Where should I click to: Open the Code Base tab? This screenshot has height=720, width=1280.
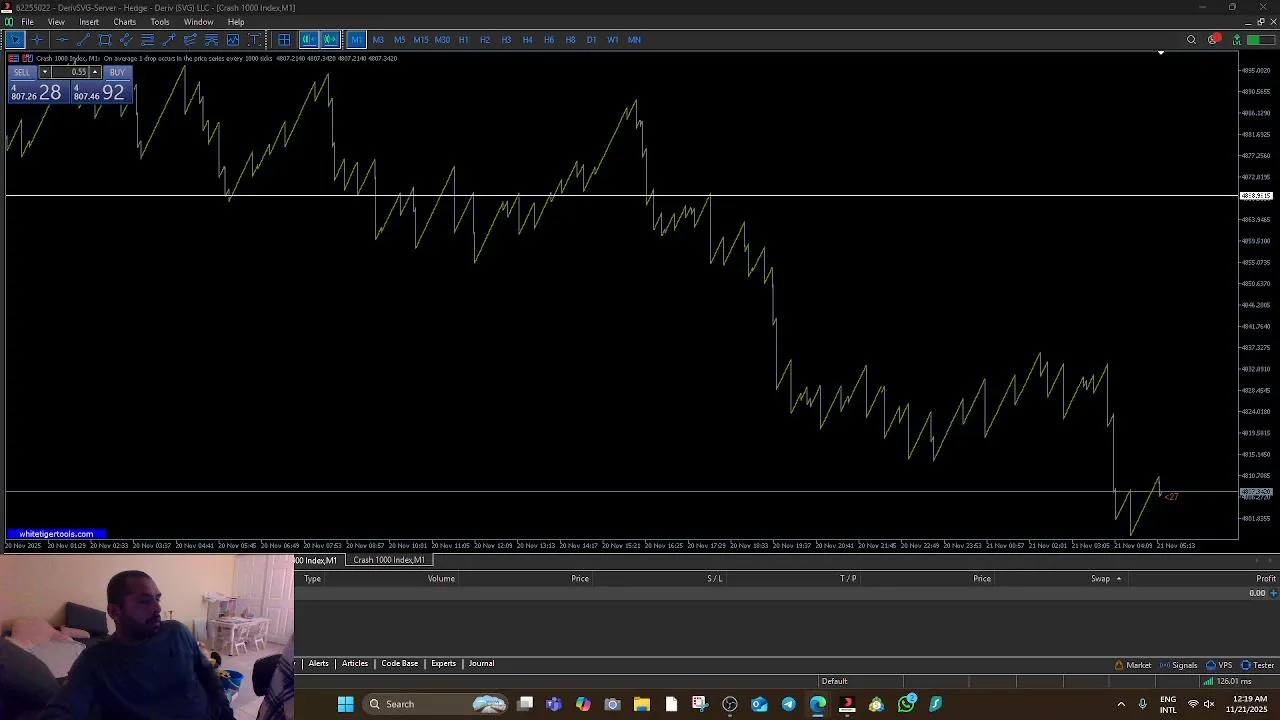click(399, 664)
